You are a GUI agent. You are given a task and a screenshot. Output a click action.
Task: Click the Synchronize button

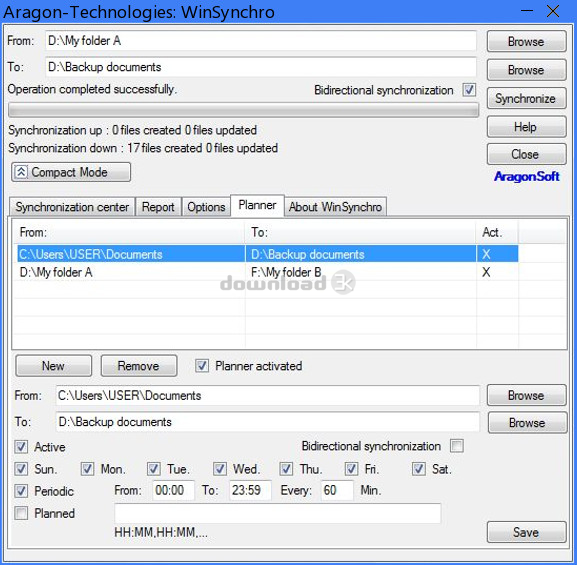pyautogui.click(x=526, y=99)
